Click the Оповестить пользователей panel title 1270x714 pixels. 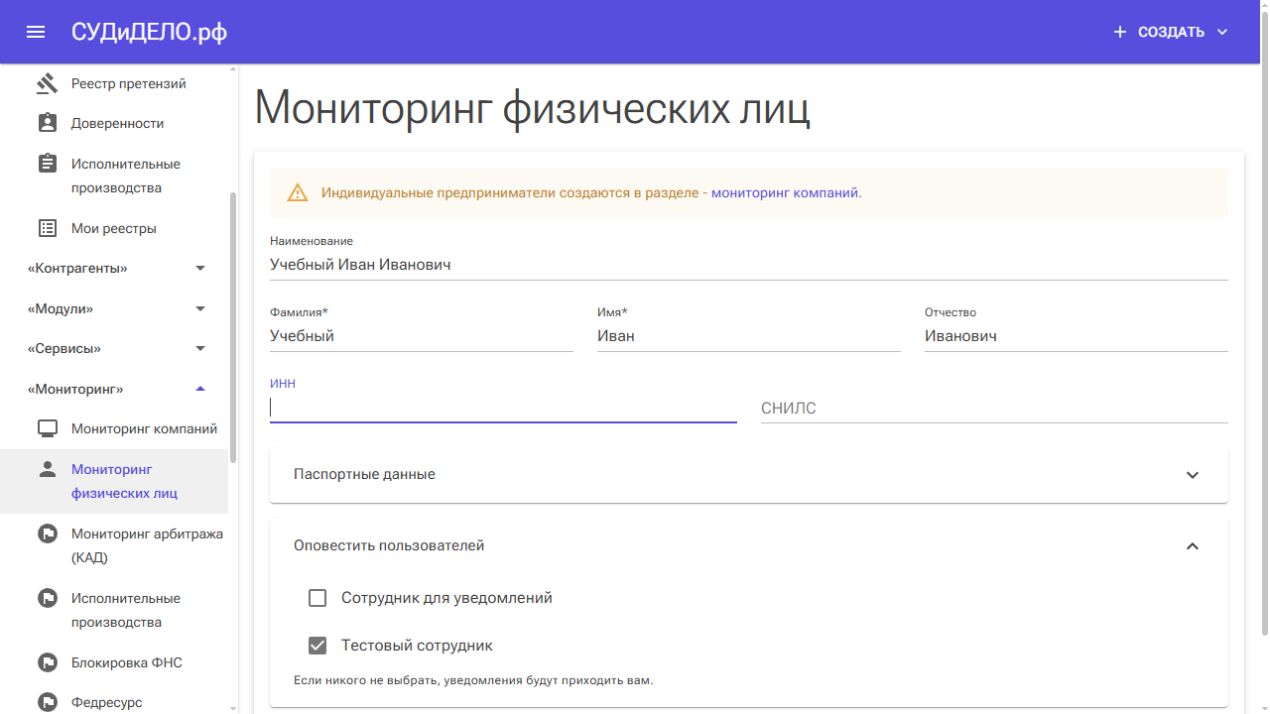click(389, 546)
